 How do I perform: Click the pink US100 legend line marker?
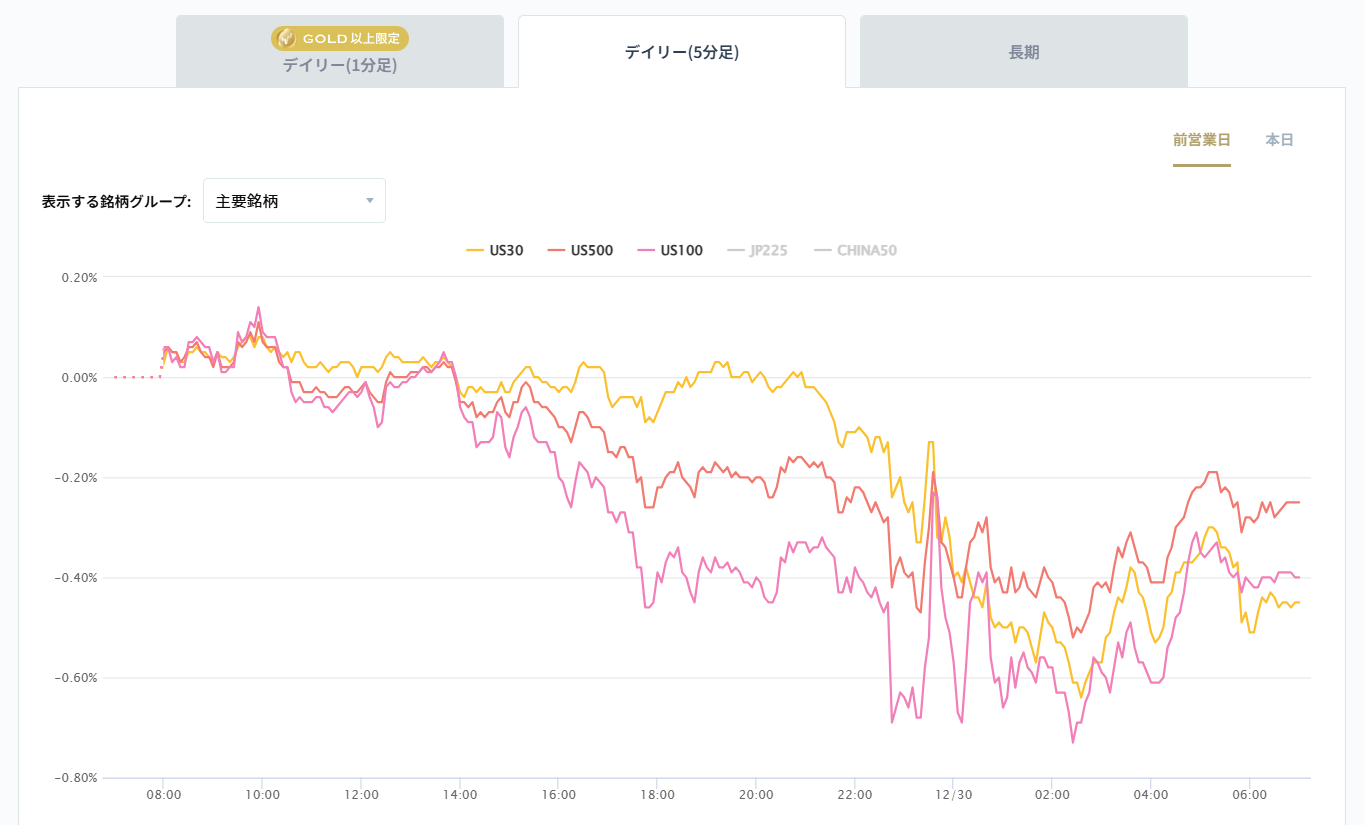pyautogui.click(x=646, y=250)
